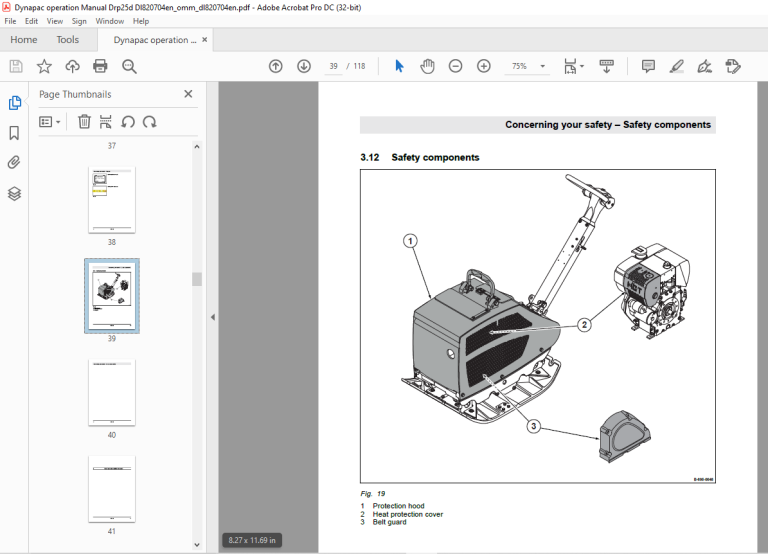Open the Add comment tool

(x=648, y=66)
